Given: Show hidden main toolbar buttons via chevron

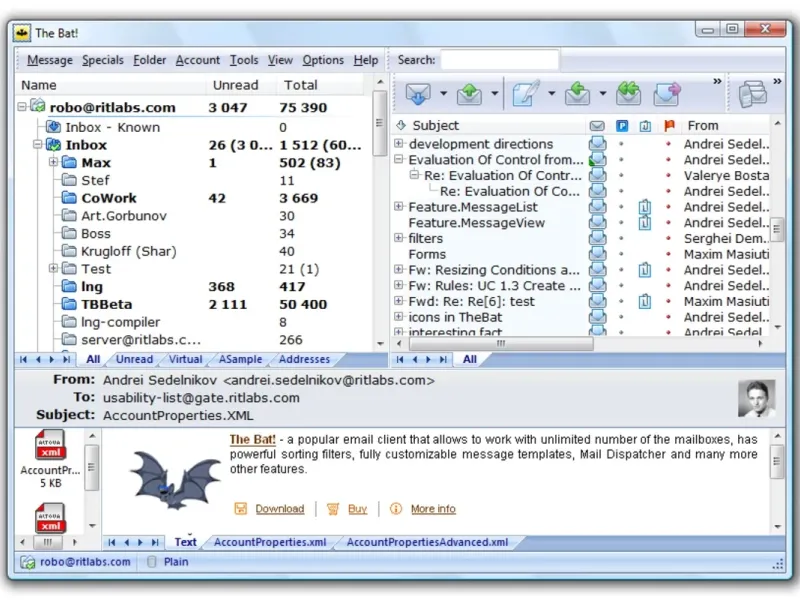Looking at the screenshot, I should (x=717, y=81).
